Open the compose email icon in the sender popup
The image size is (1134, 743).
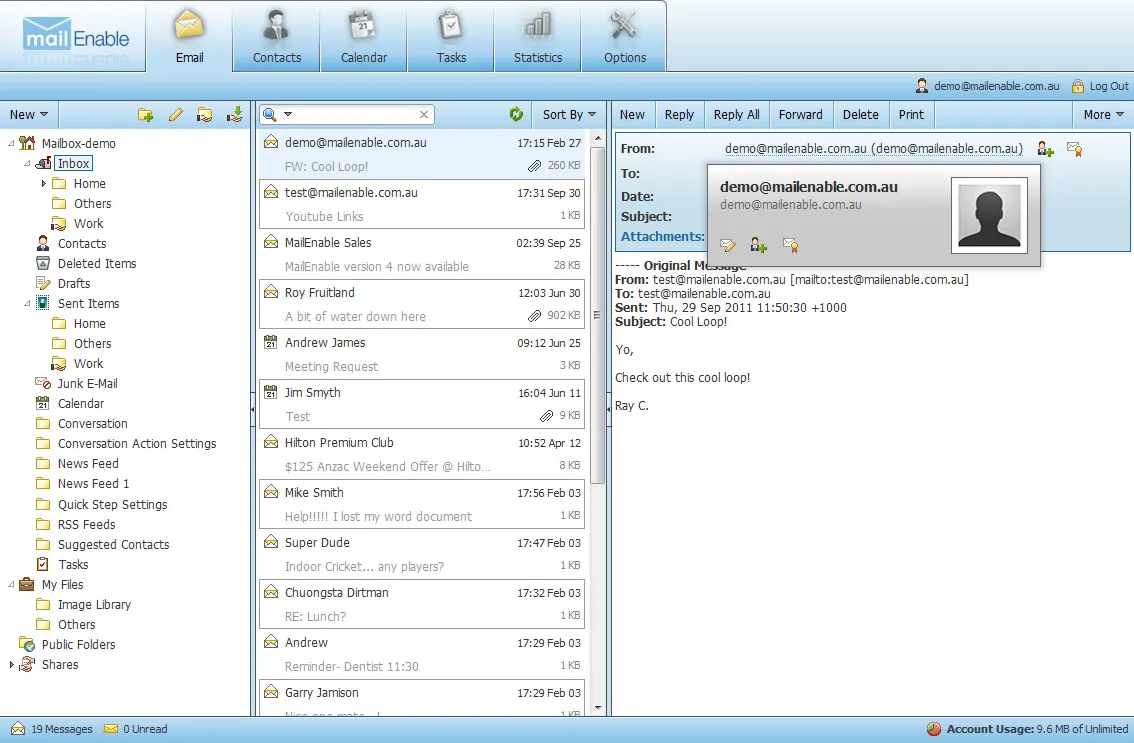pyautogui.click(x=727, y=244)
